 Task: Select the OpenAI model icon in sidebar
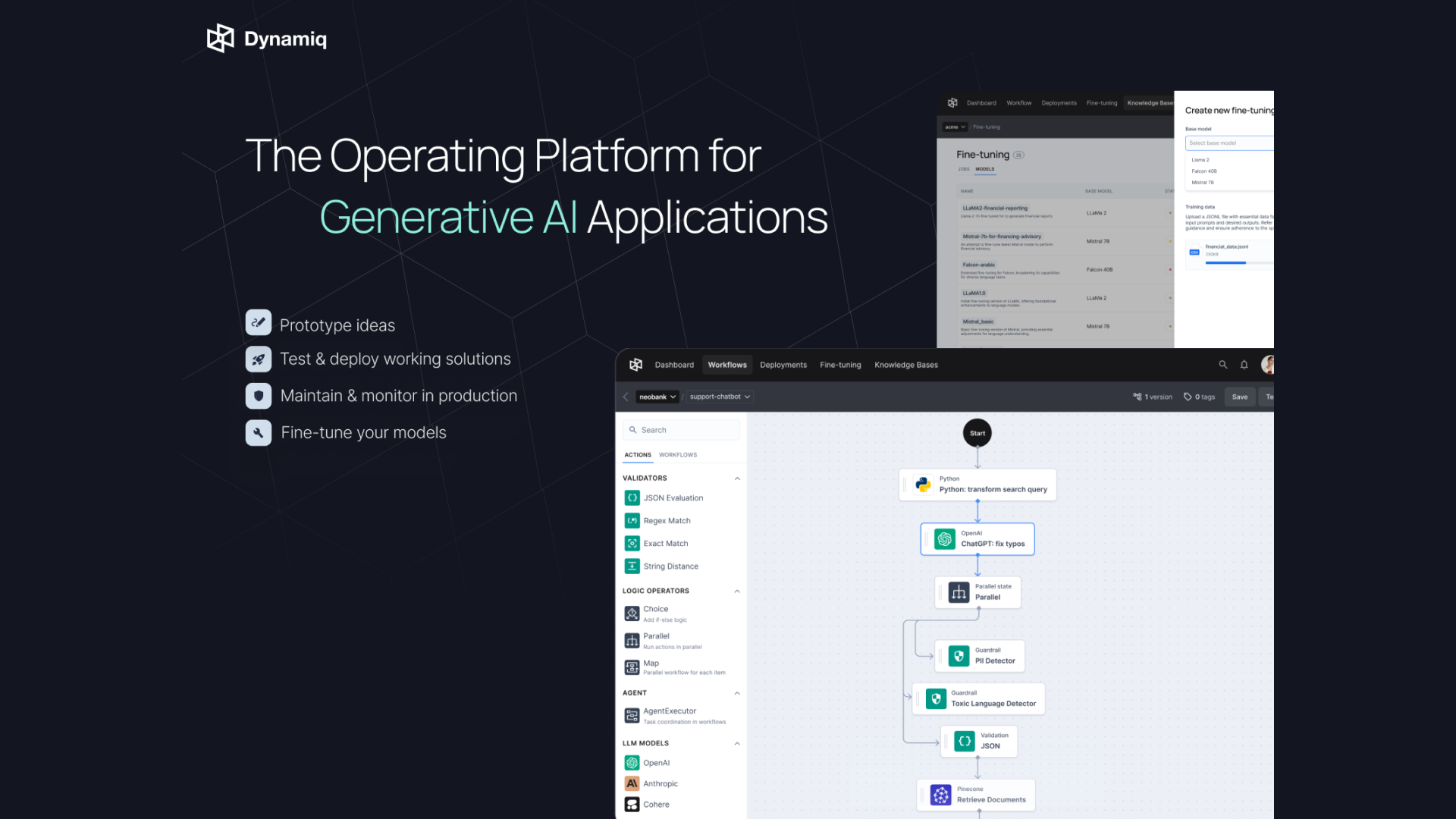point(632,763)
